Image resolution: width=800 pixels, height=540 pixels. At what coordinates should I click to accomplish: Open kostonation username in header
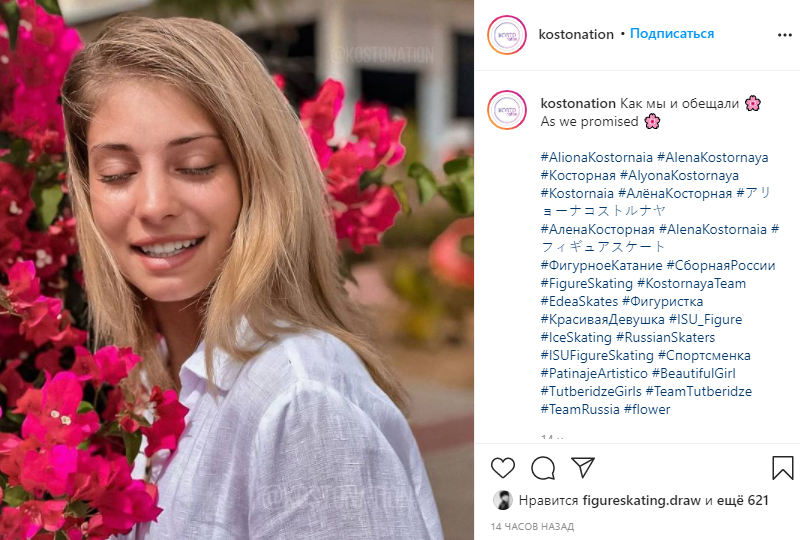tap(576, 34)
